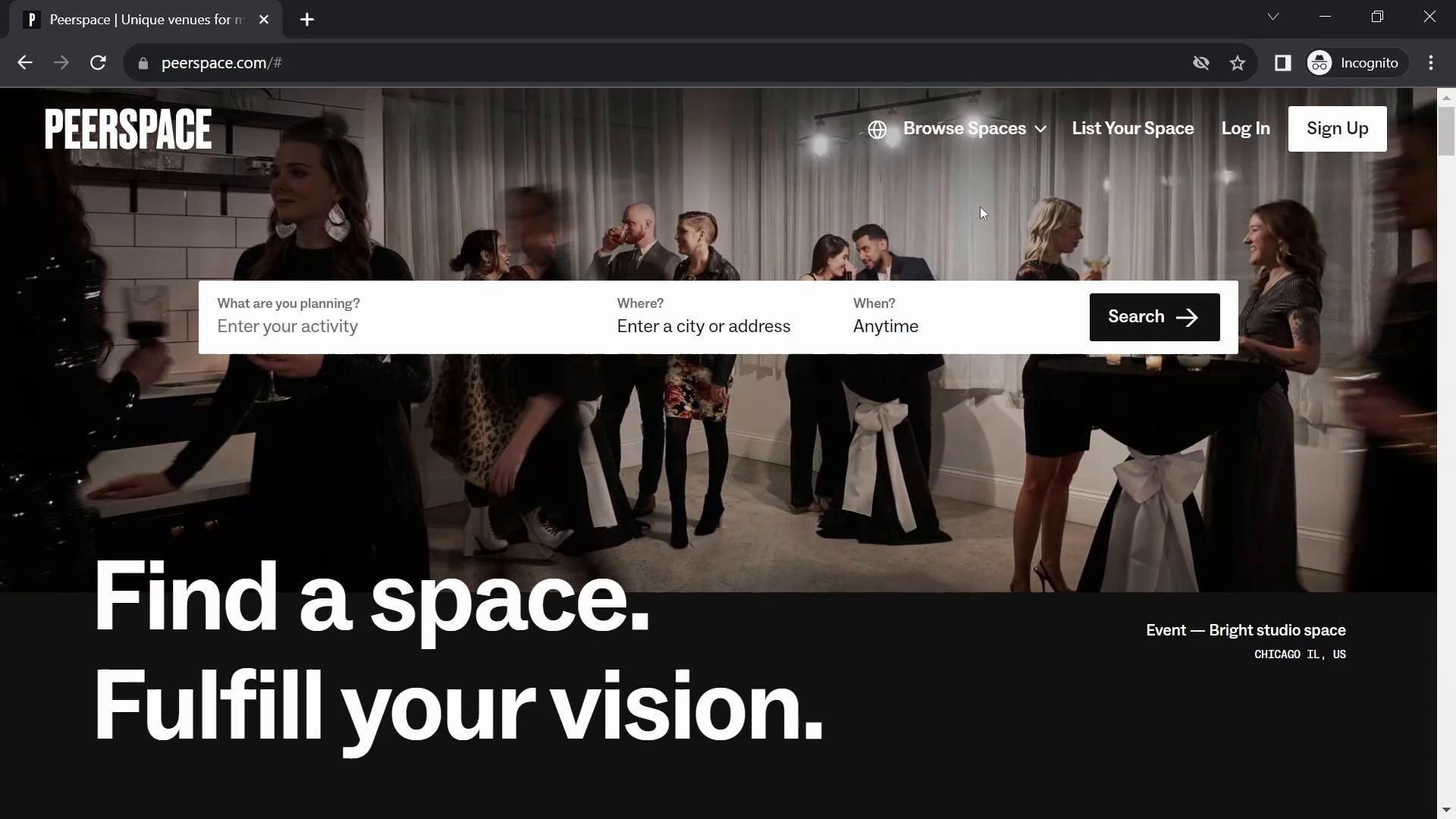Open a new browser tab
The width and height of the screenshot is (1456, 819).
pyautogui.click(x=307, y=20)
